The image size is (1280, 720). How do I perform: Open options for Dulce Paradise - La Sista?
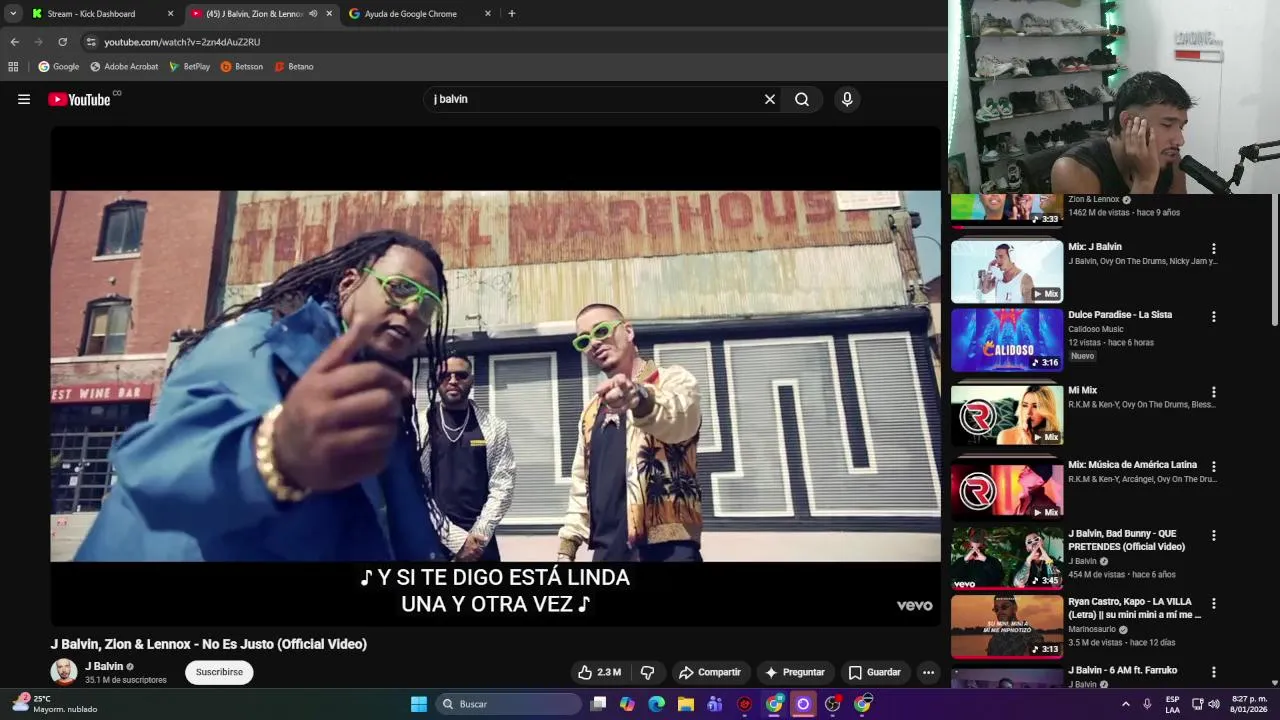tap(1214, 316)
